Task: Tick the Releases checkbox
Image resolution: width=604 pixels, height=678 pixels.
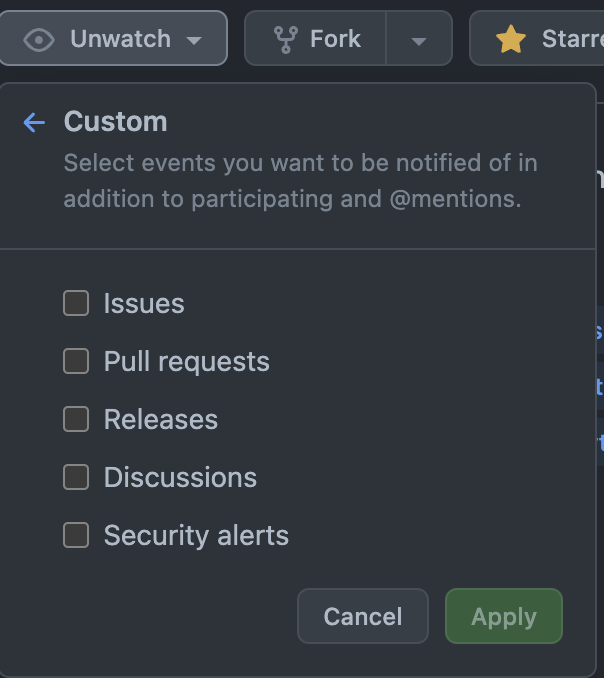Action: pyautogui.click(x=76, y=419)
